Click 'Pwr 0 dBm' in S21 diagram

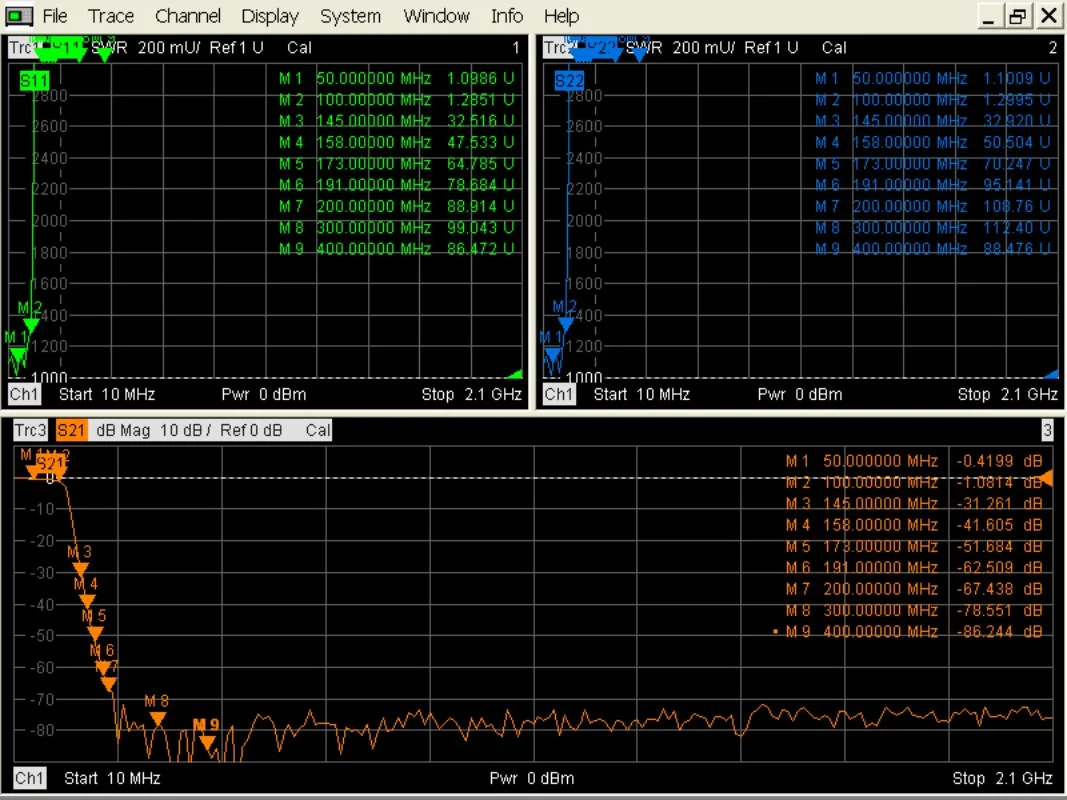tap(531, 778)
